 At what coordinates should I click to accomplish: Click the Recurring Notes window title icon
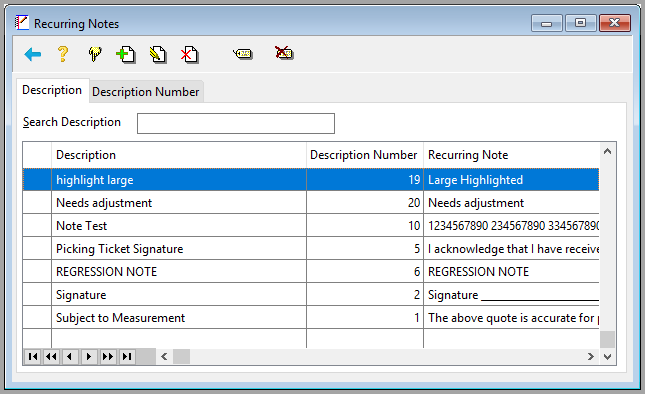coord(22,23)
